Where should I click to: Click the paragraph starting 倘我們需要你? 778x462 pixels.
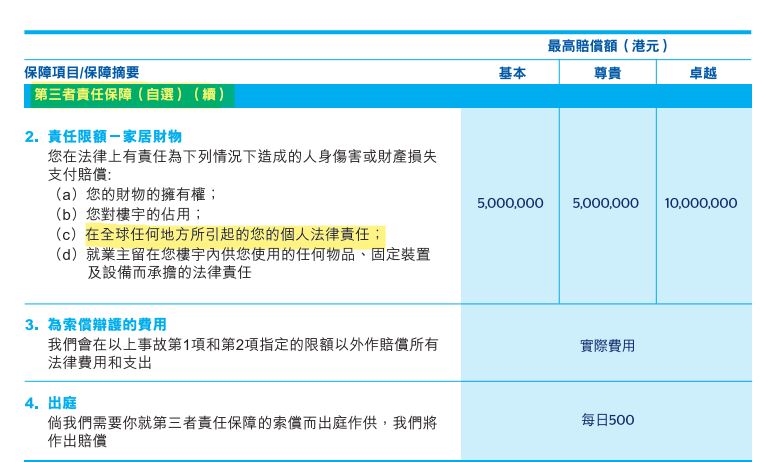pyautogui.click(x=242, y=432)
